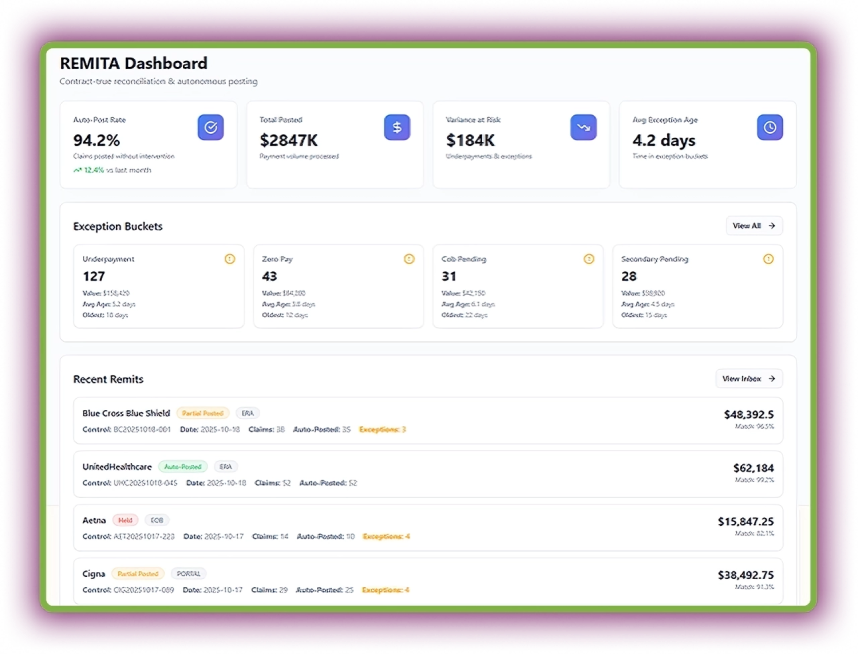
Task: Click the Zero Pay warning icon
Action: coord(409,258)
